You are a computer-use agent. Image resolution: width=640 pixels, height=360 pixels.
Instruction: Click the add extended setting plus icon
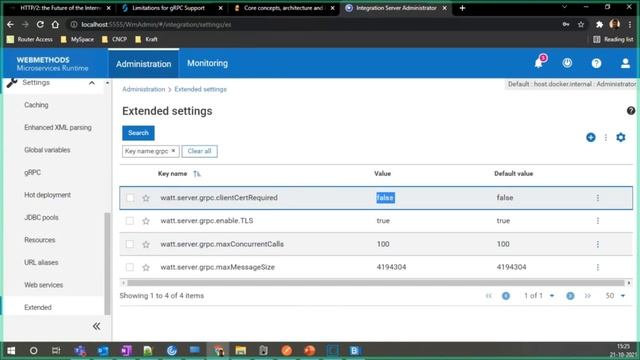pyautogui.click(x=591, y=138)
